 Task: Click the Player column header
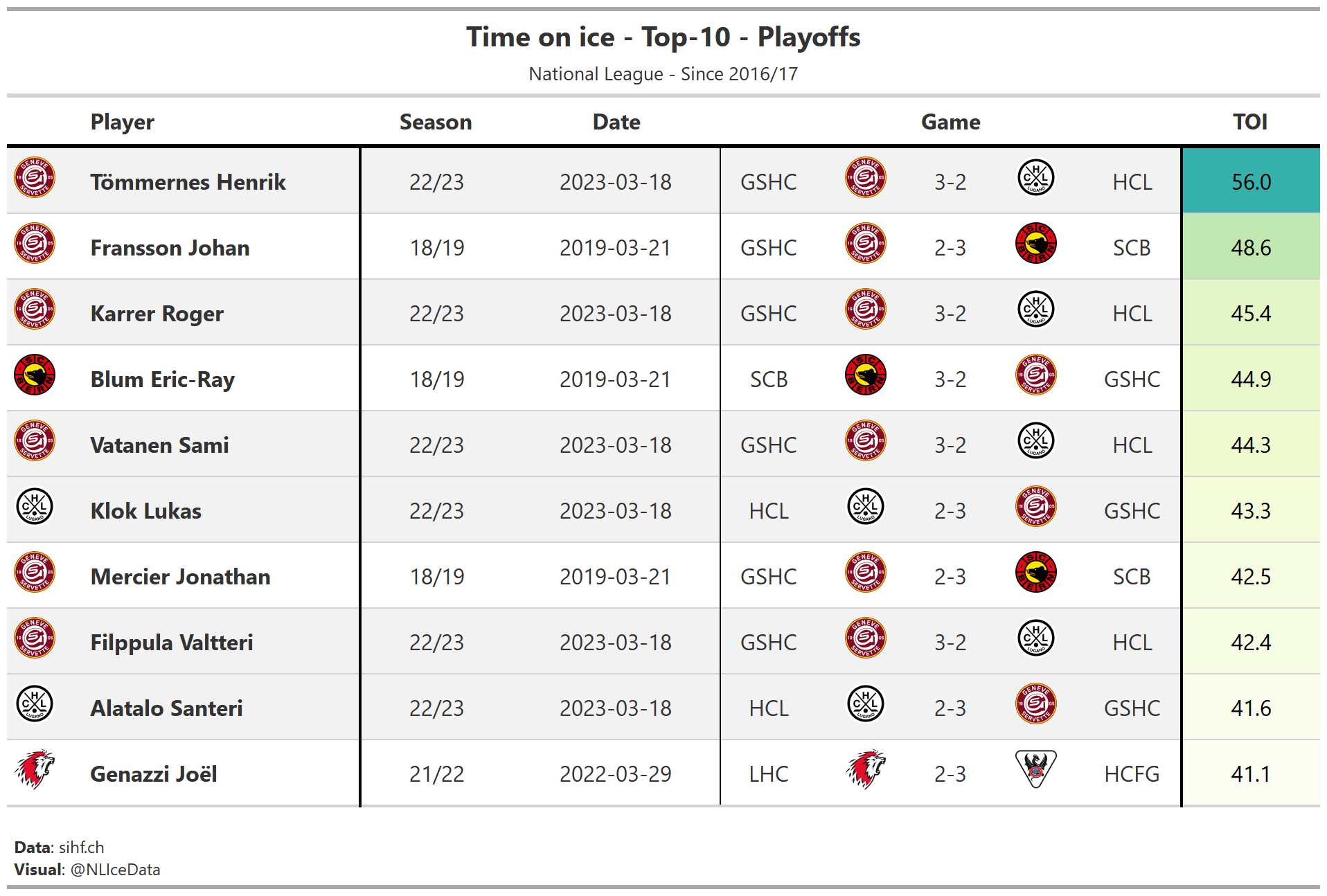(122, 122)
